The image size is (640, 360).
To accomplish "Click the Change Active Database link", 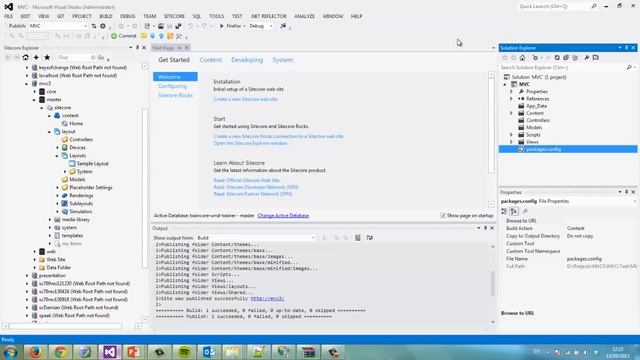I will pyautogui.click(x=283, y=216).
